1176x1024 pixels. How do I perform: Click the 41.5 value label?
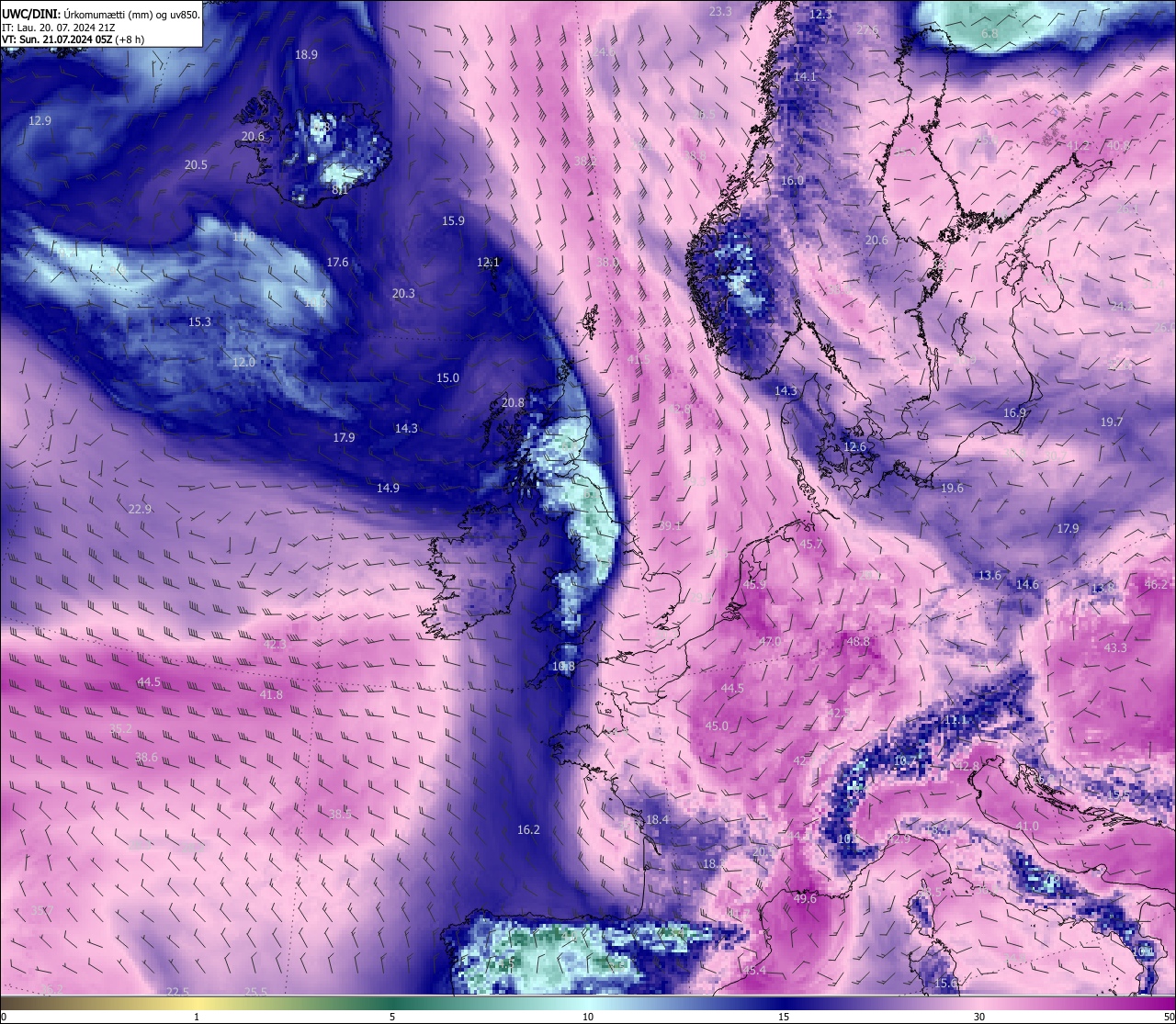tap(638, 359)
